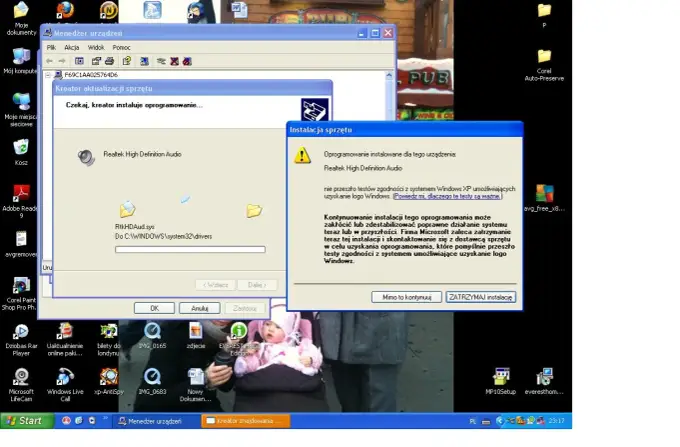Click the Update driver toolbar icon

pos(161,61)
